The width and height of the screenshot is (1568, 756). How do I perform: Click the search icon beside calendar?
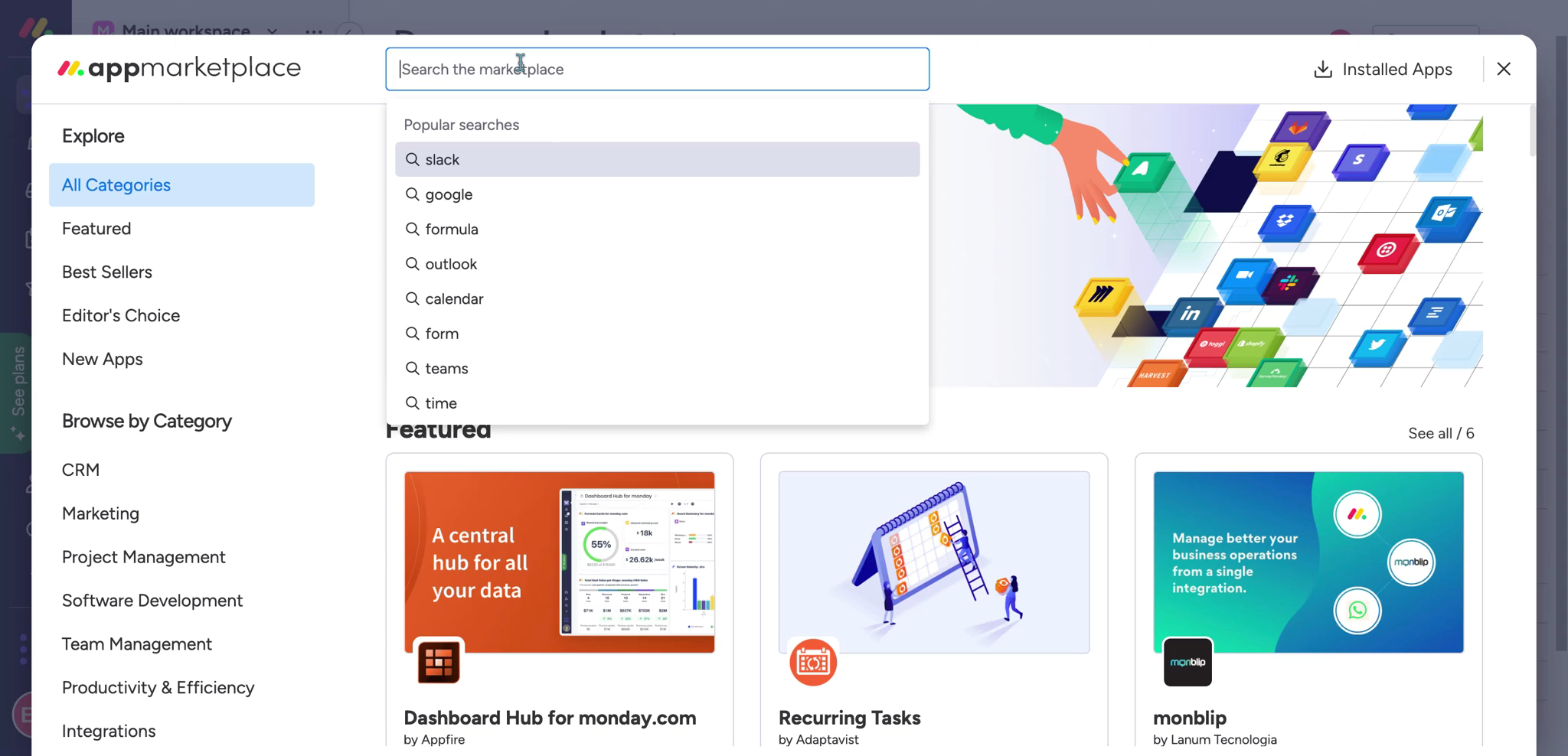click(412, 298)
